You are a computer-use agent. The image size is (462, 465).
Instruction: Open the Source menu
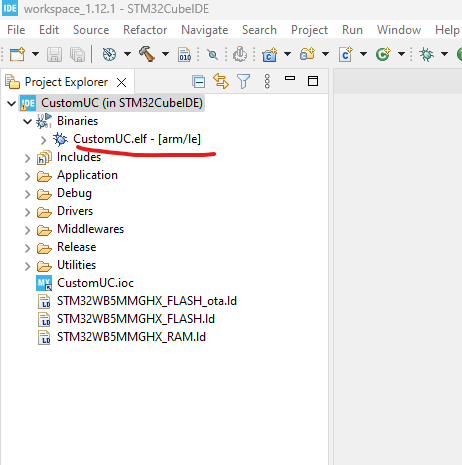tap(91, 30)
